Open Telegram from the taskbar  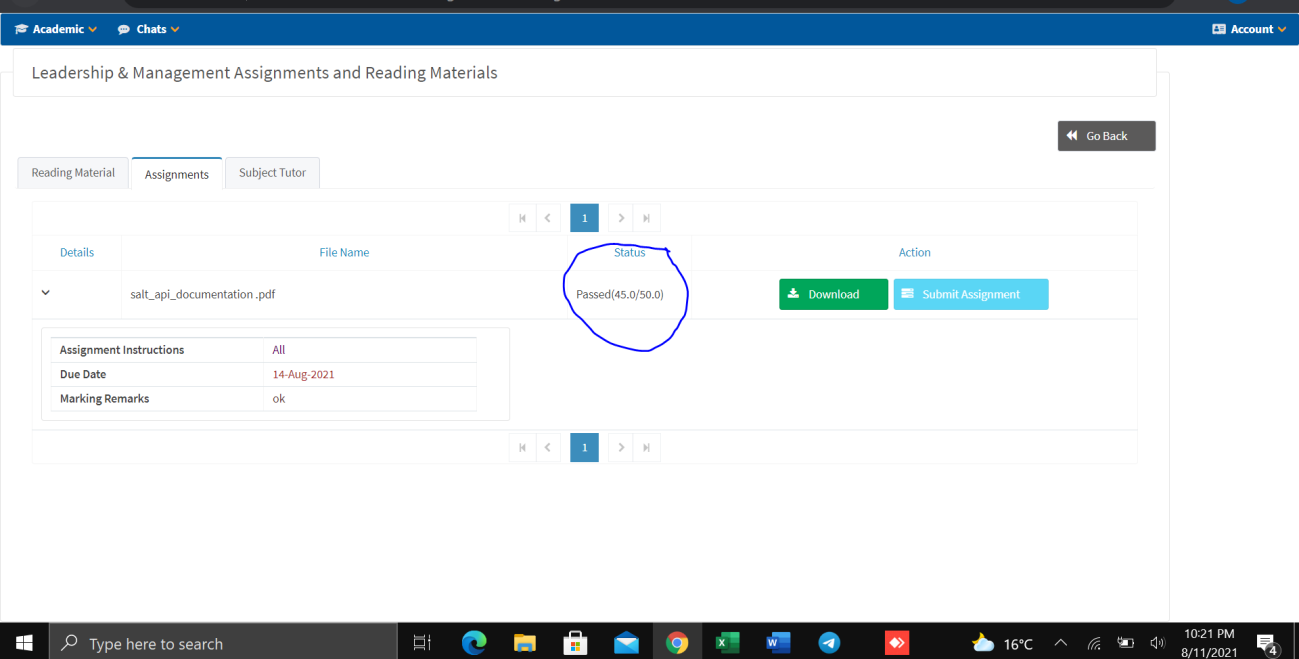coord(829,643)
